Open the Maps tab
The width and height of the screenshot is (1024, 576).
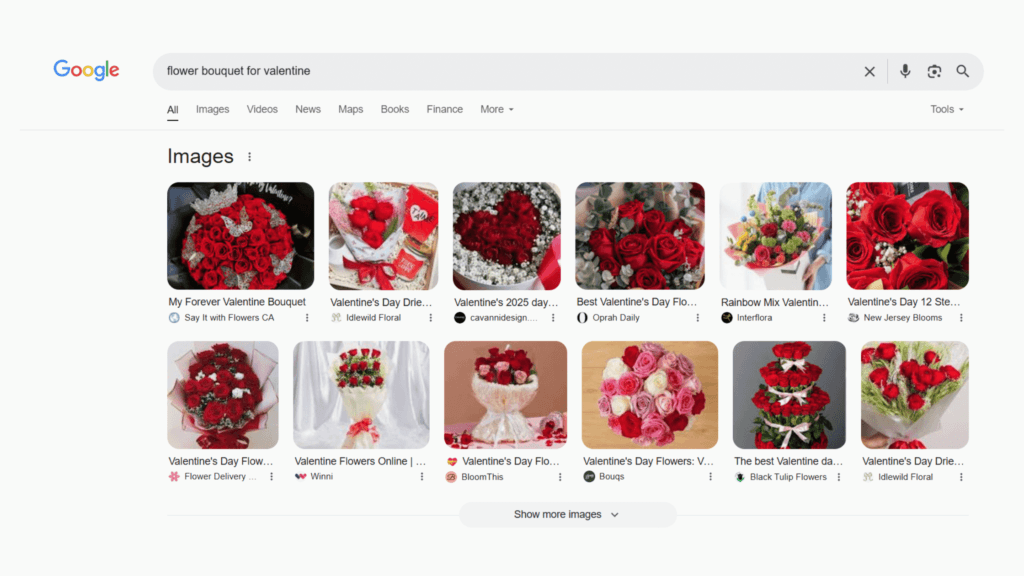click(x=351, y=109)
